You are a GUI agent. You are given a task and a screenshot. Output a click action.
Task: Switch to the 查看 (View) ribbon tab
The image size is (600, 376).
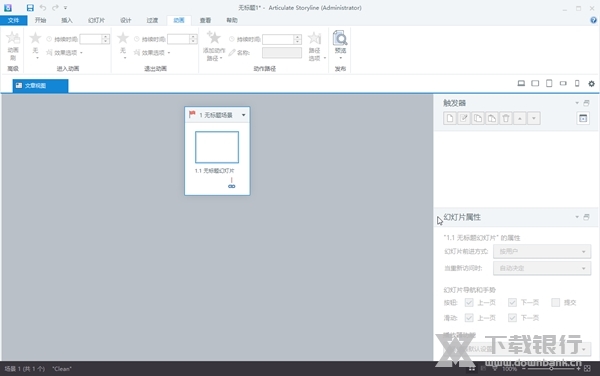coord(205,20)
